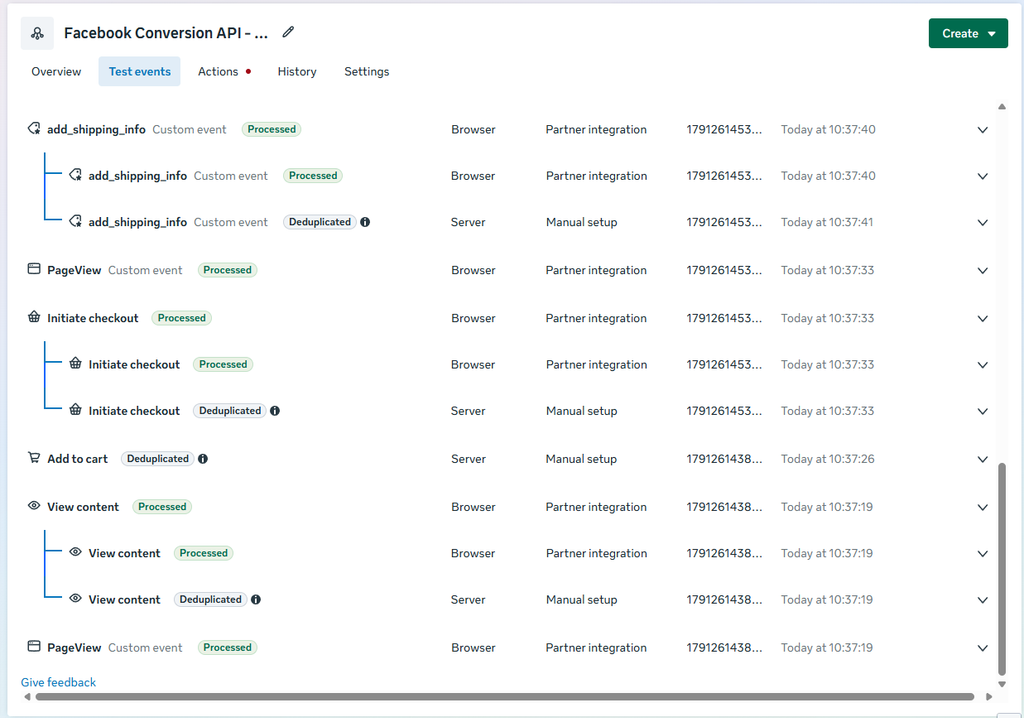
Task: Click 'Custom event' label on PageView 10:37:33 row
Action: [145, 270]
